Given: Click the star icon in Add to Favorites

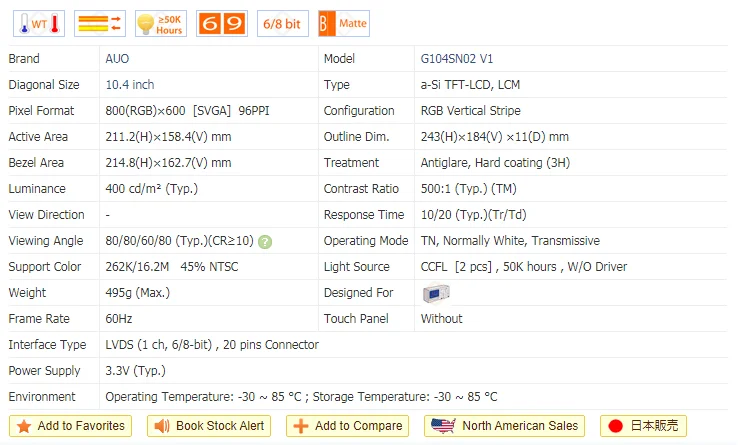Looking at the screenshot, I should [24, 427].
